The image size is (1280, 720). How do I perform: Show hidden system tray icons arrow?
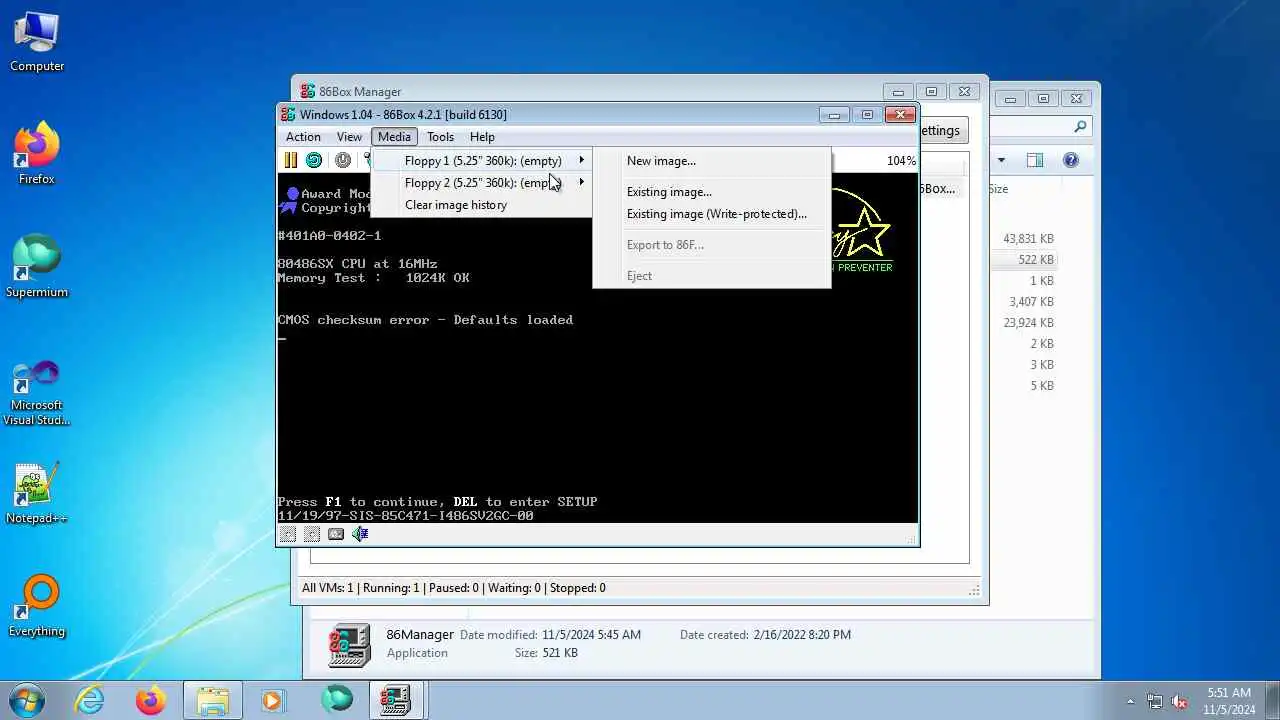[x=1131, y=701]
